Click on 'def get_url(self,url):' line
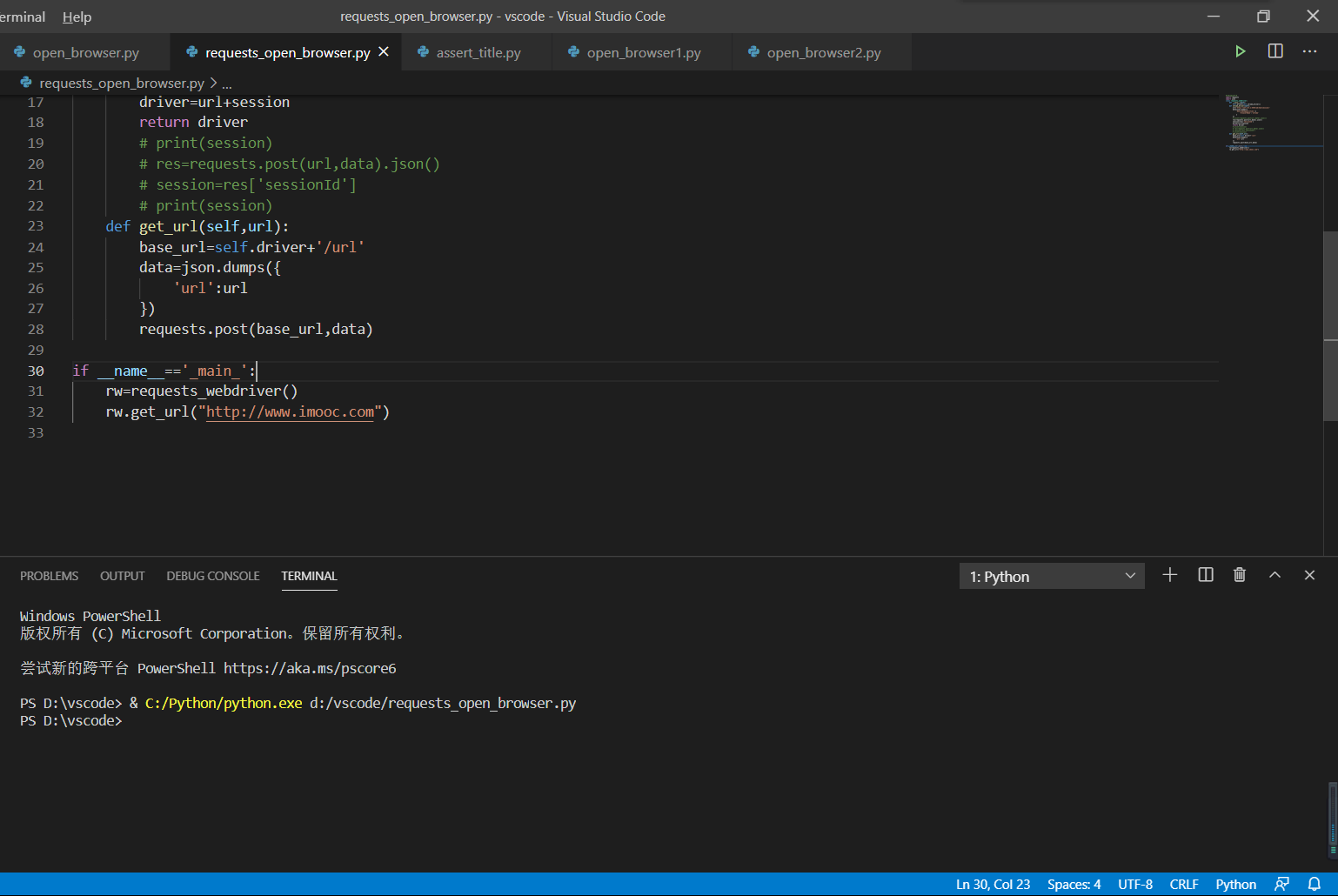The width and height of the screenshot is (1338, 896). [197, 226]
